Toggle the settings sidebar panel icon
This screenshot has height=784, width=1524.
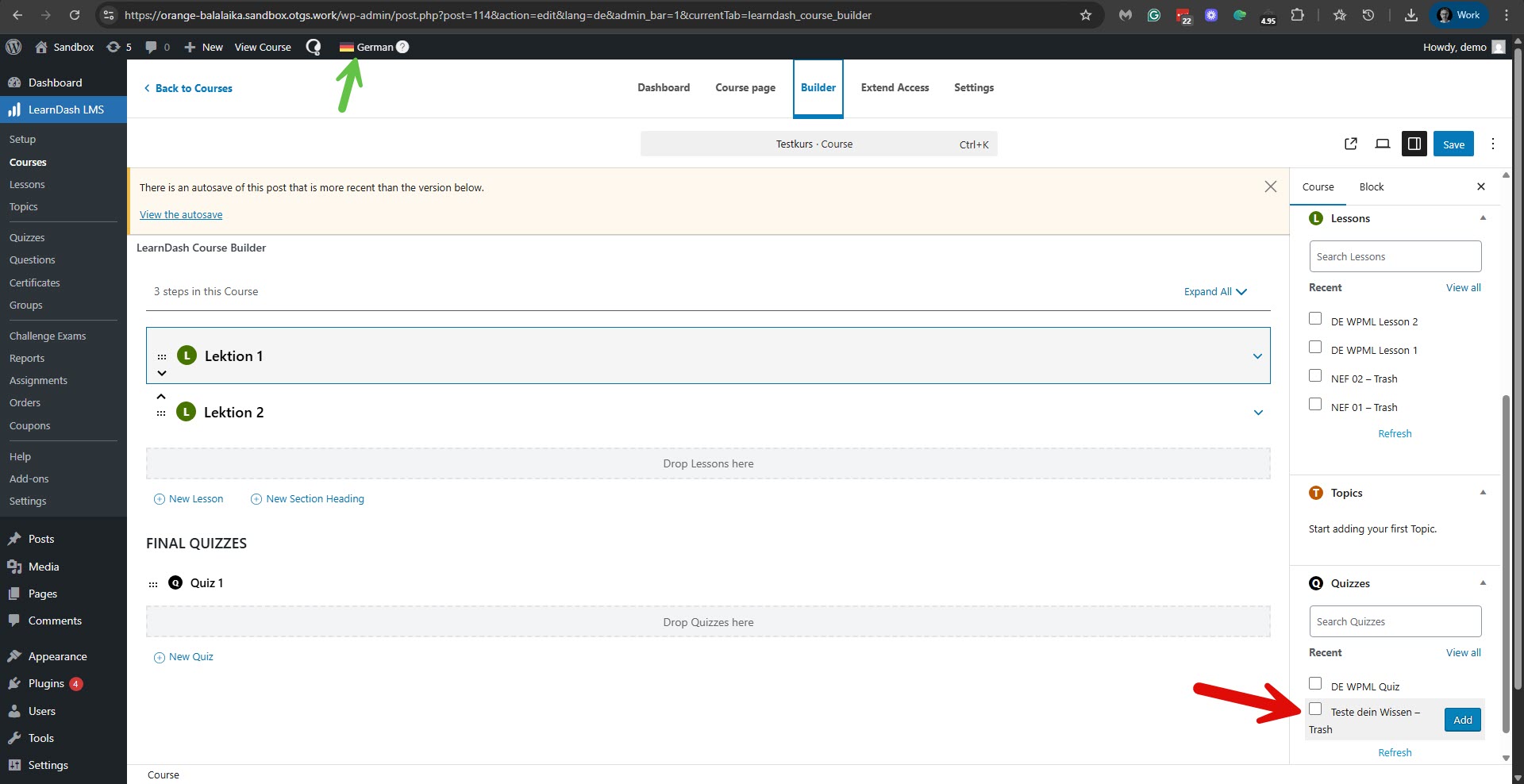(x=1414, y=144)
